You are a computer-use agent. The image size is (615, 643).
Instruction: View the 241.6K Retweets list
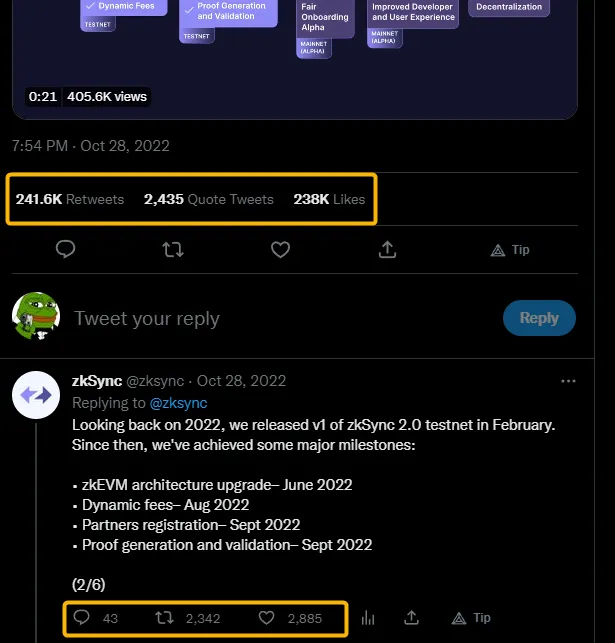(x=70, y=199)
